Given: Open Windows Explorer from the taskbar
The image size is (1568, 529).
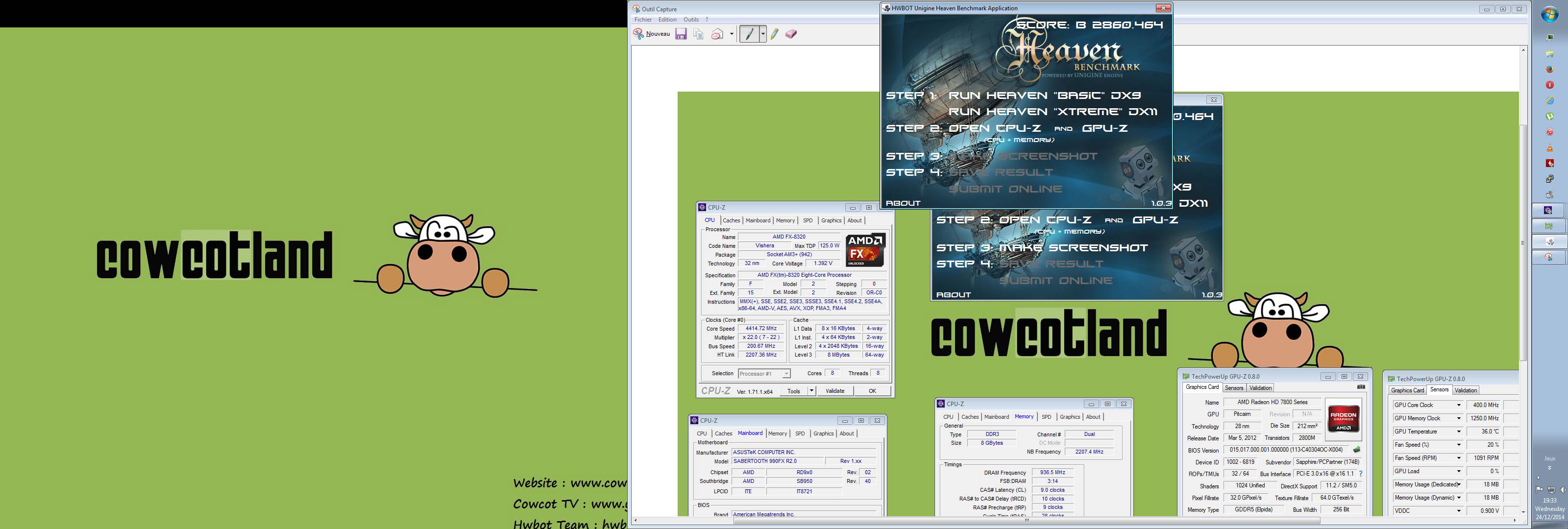Looking at the screenshot, I should [1550, 54].
